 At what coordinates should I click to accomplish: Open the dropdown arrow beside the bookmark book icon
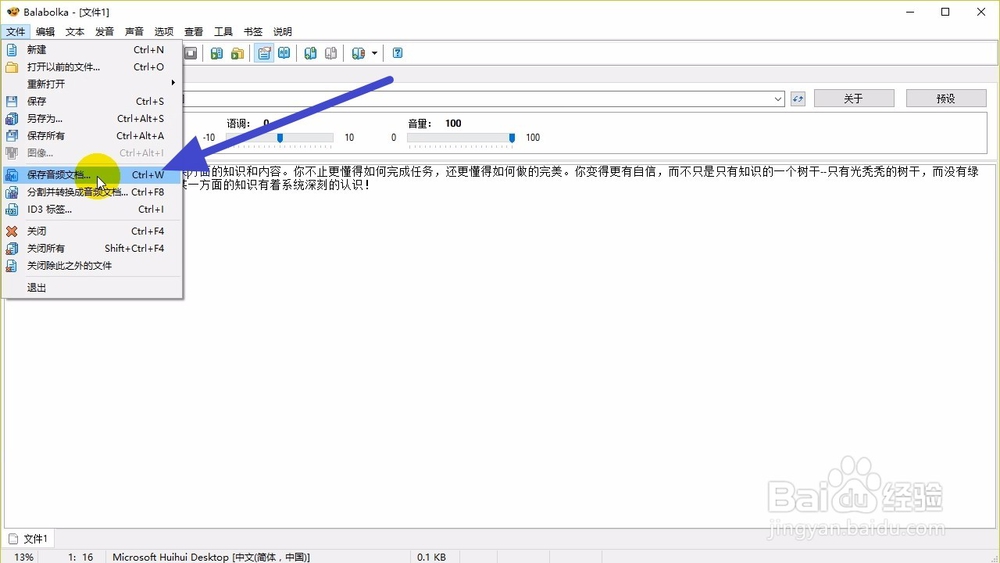374,54
